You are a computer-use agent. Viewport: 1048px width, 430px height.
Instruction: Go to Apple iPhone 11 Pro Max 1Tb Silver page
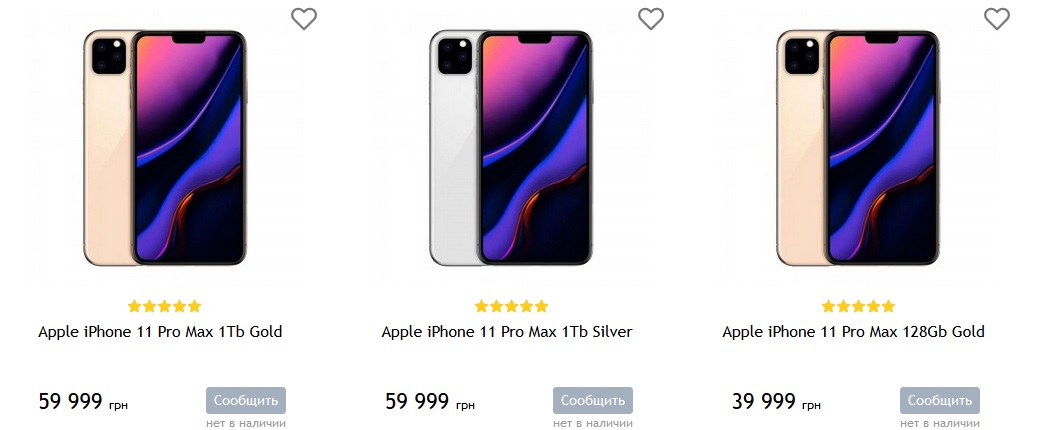pos(507,332)
